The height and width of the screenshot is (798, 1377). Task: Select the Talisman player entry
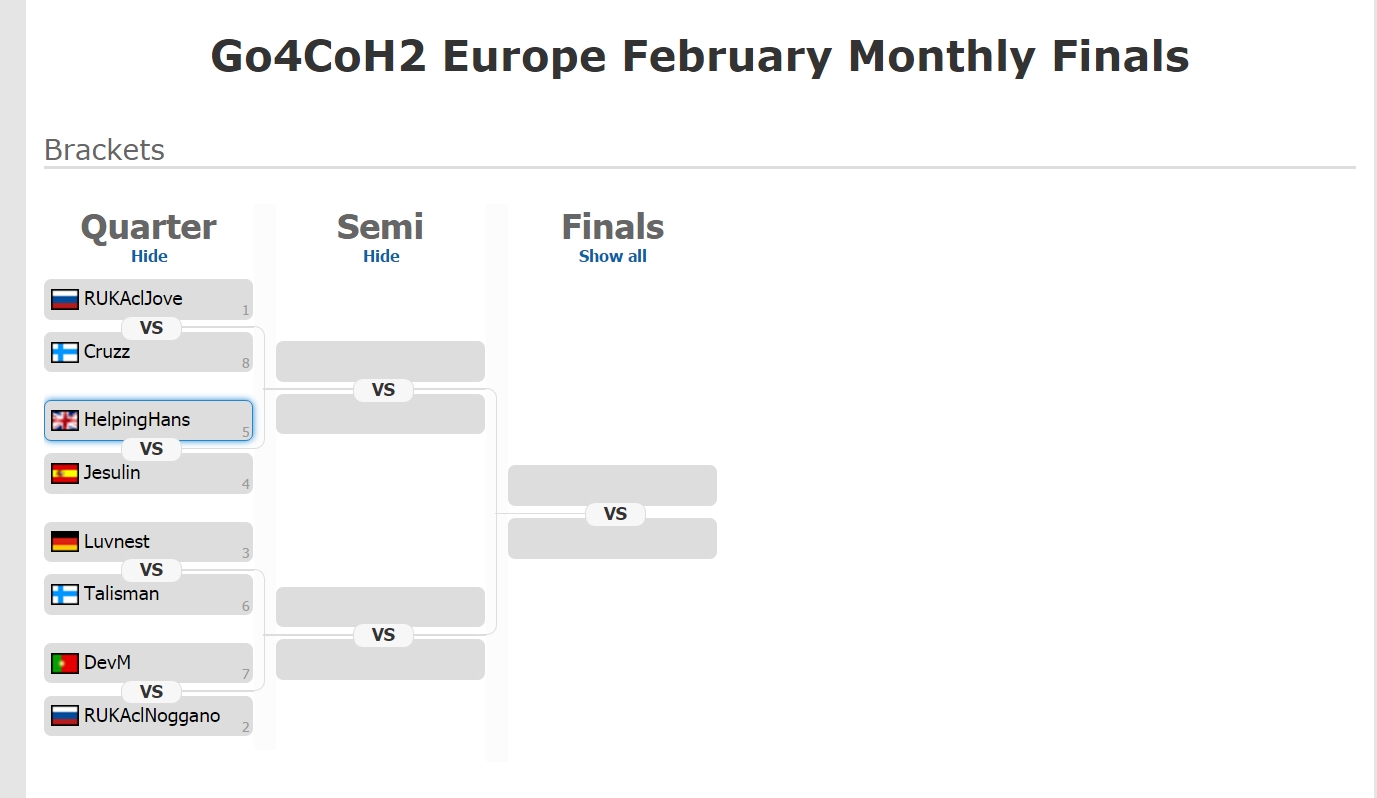point(148,594)
